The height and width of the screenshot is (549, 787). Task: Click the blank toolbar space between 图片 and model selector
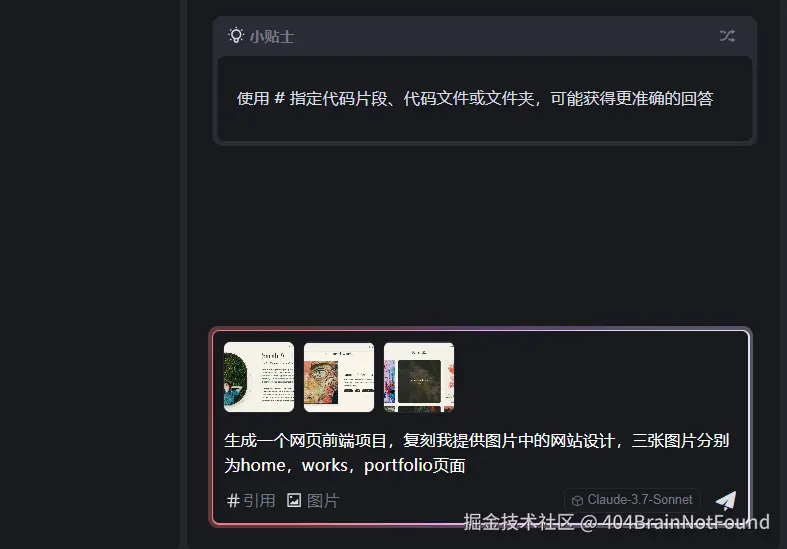pyautogui.click(x=452, y=500)
